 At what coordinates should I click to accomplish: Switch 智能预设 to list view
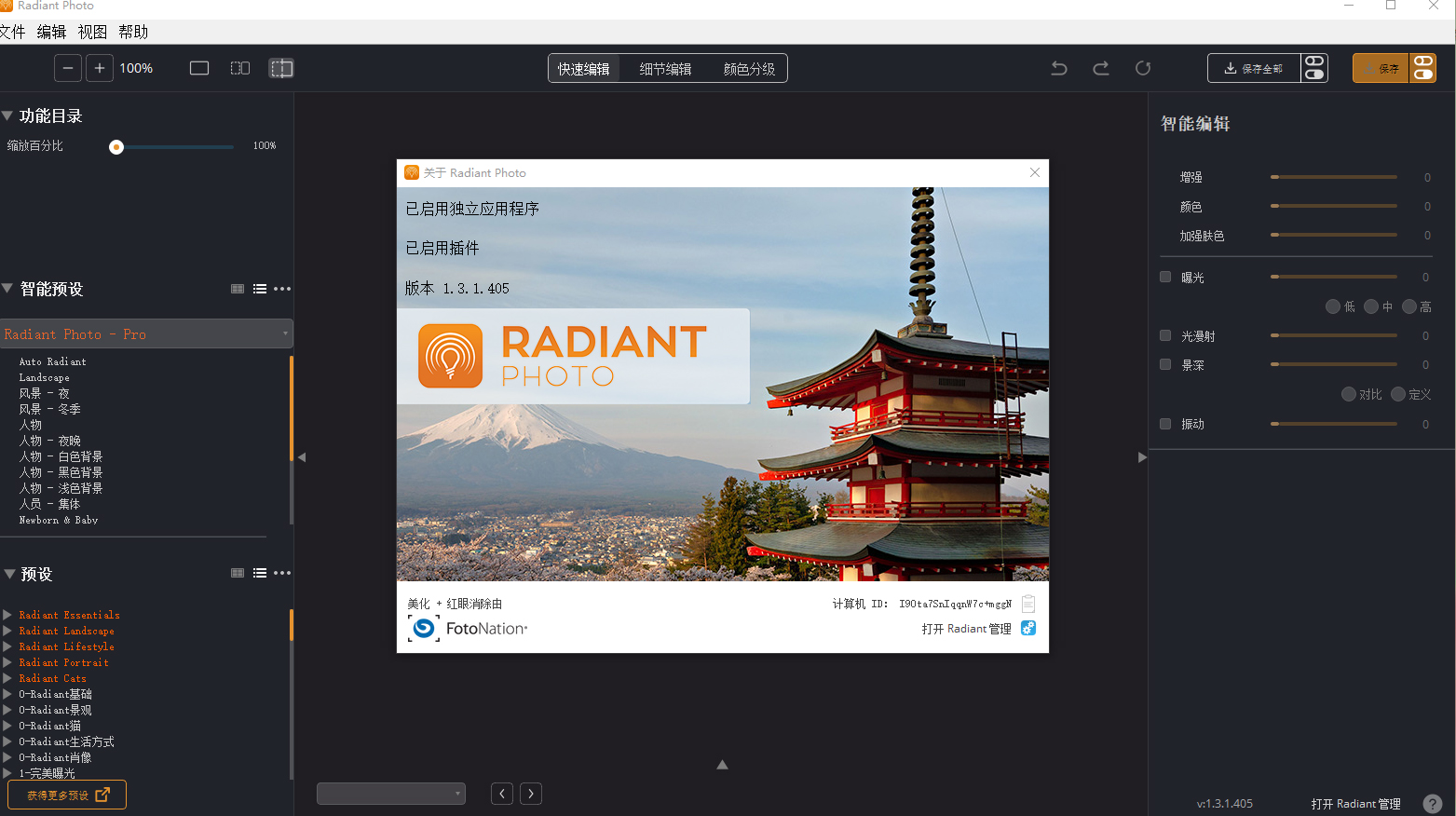[x=260, y=289]
